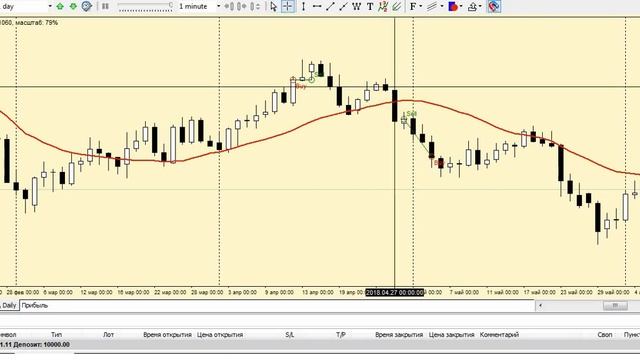The width and height of the screenshot is (640, 360).
Task: Select the Elliott wave numbering tool
Action: (383, 7)
